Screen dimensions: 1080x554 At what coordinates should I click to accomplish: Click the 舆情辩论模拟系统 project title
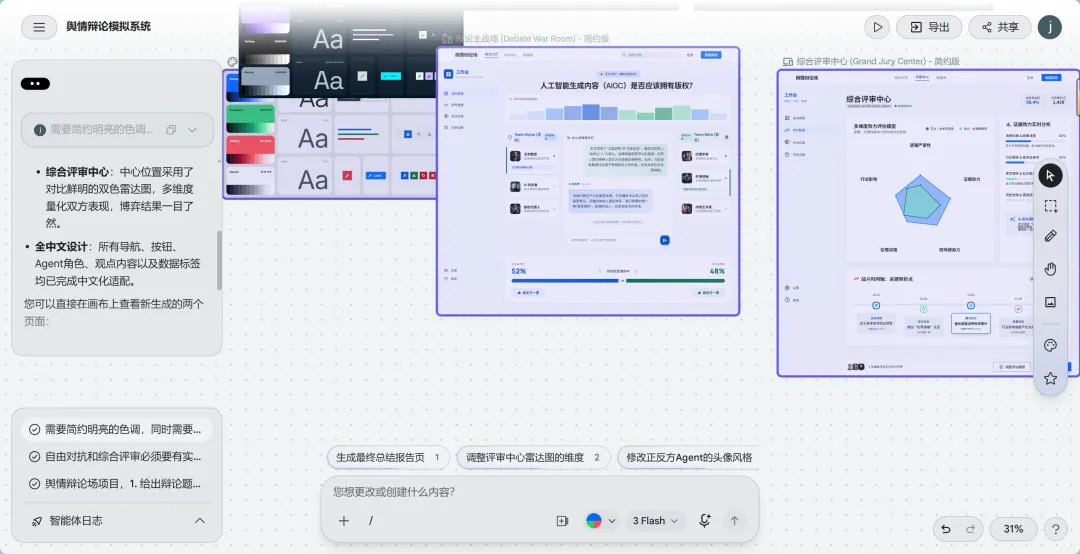(x=108, y=27)
